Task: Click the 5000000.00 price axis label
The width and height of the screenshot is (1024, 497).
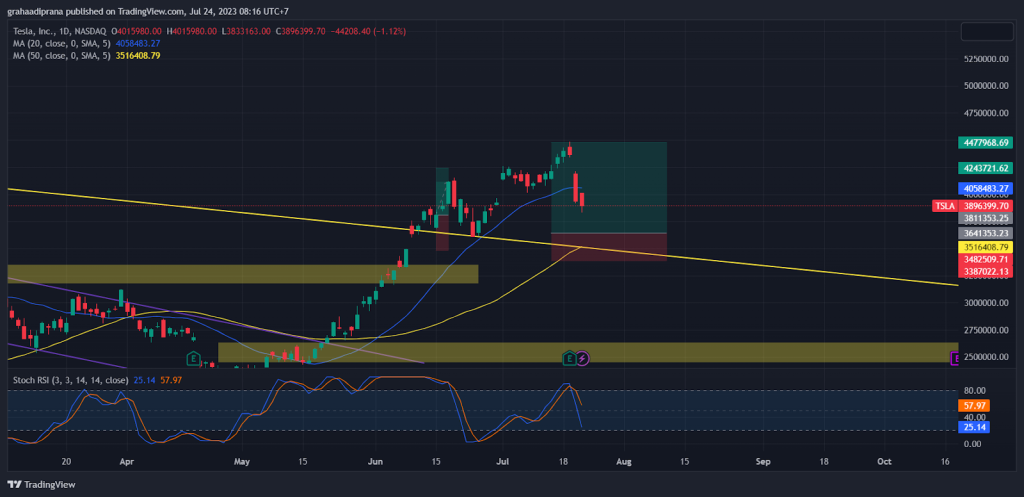Action: [x=986, y=86]
